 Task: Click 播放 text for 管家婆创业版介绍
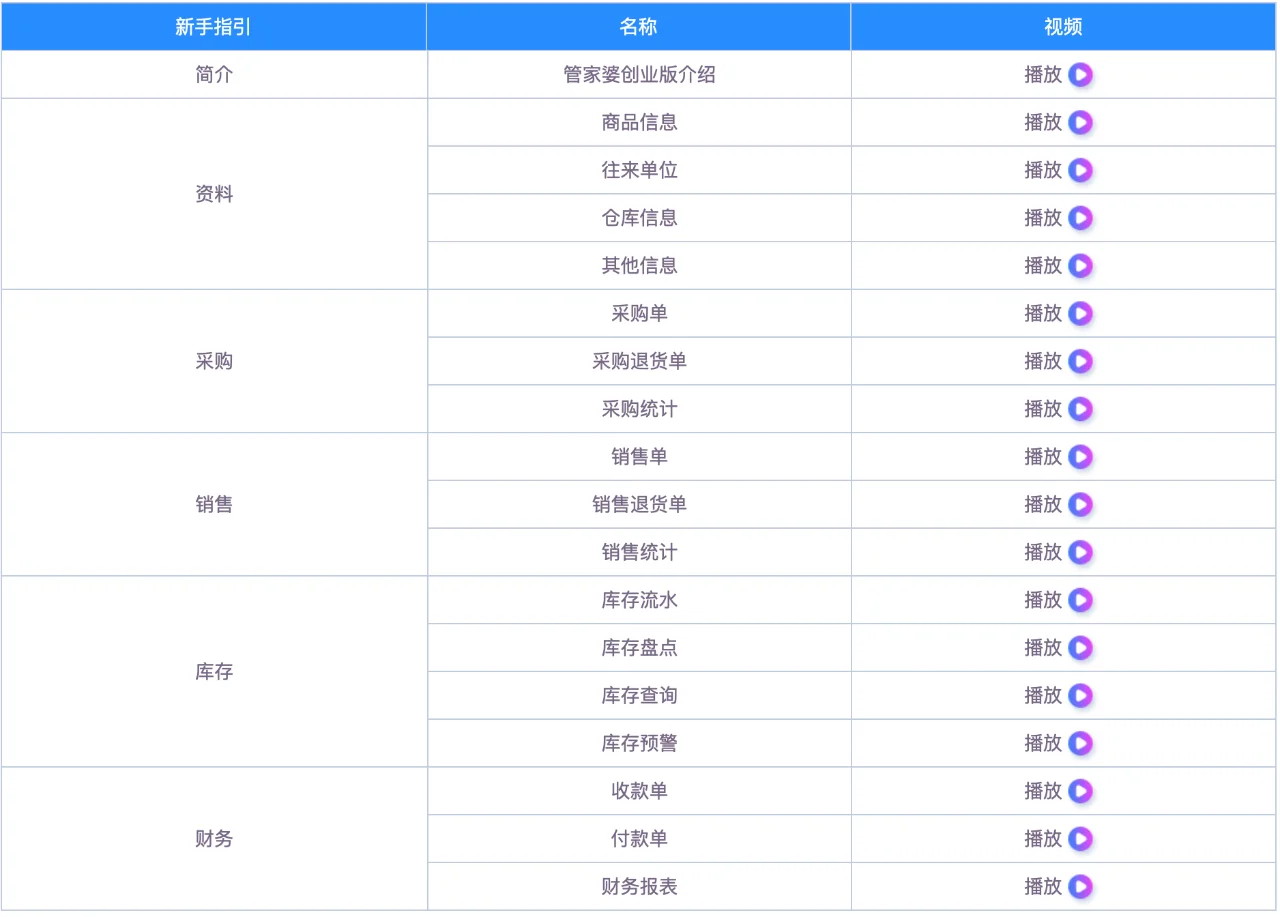[1043, 75]
